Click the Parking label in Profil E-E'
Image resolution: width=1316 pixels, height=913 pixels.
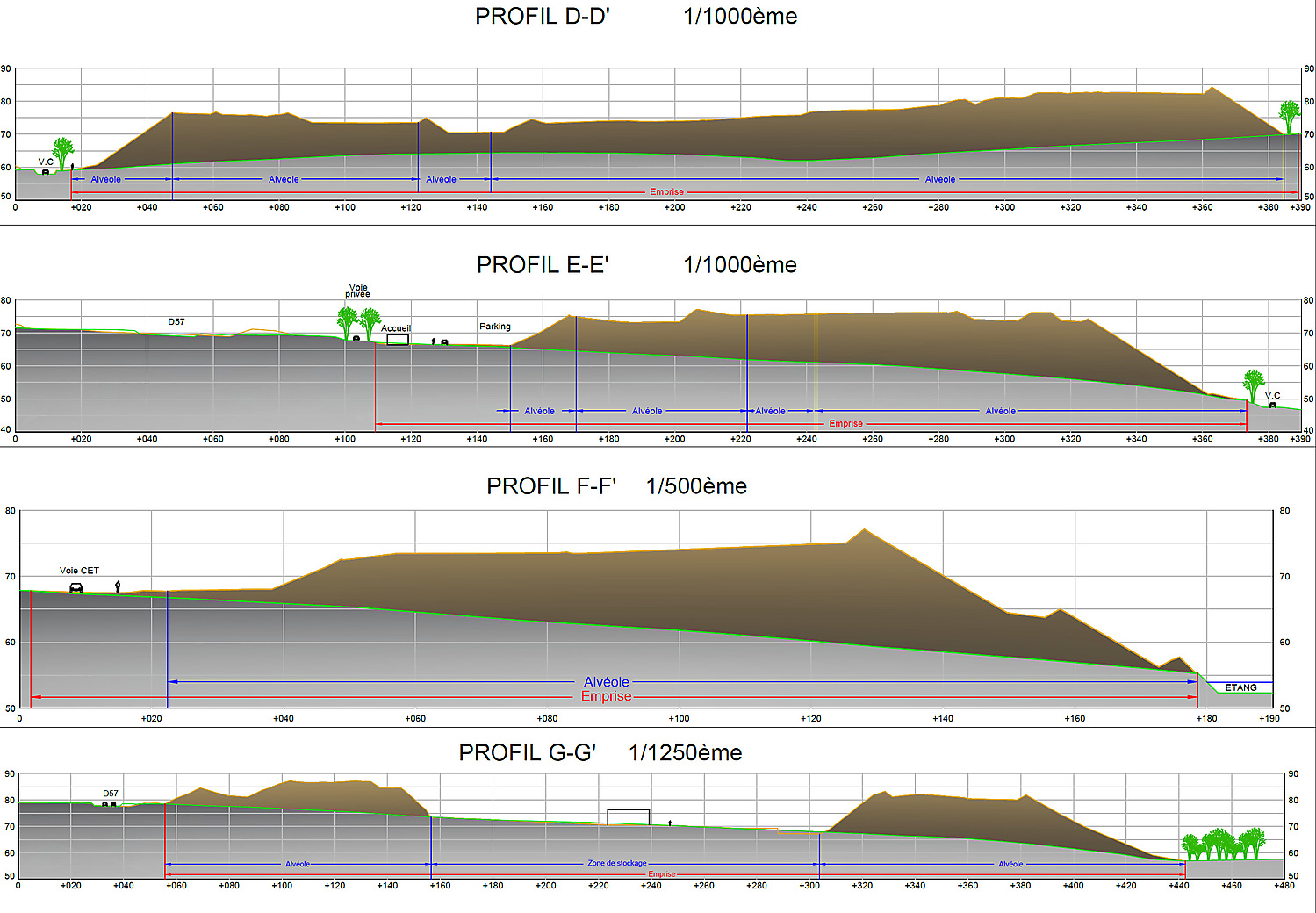(494, 327)
